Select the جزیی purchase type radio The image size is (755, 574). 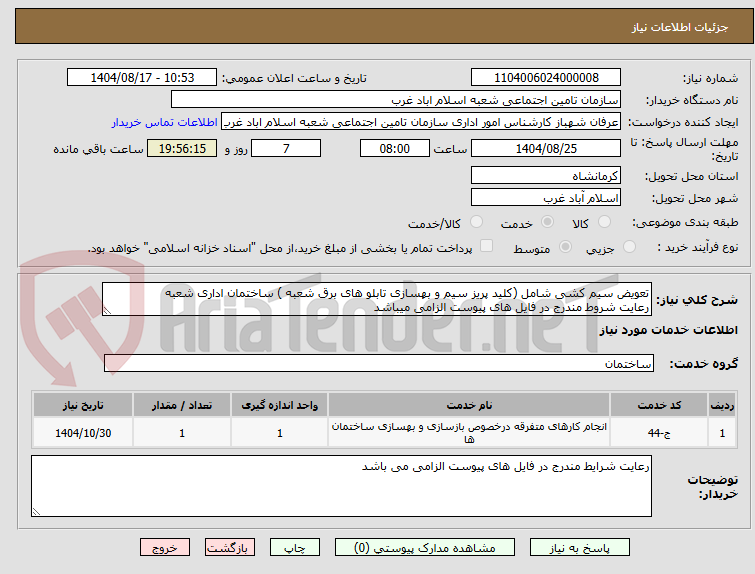coord(629,247)
